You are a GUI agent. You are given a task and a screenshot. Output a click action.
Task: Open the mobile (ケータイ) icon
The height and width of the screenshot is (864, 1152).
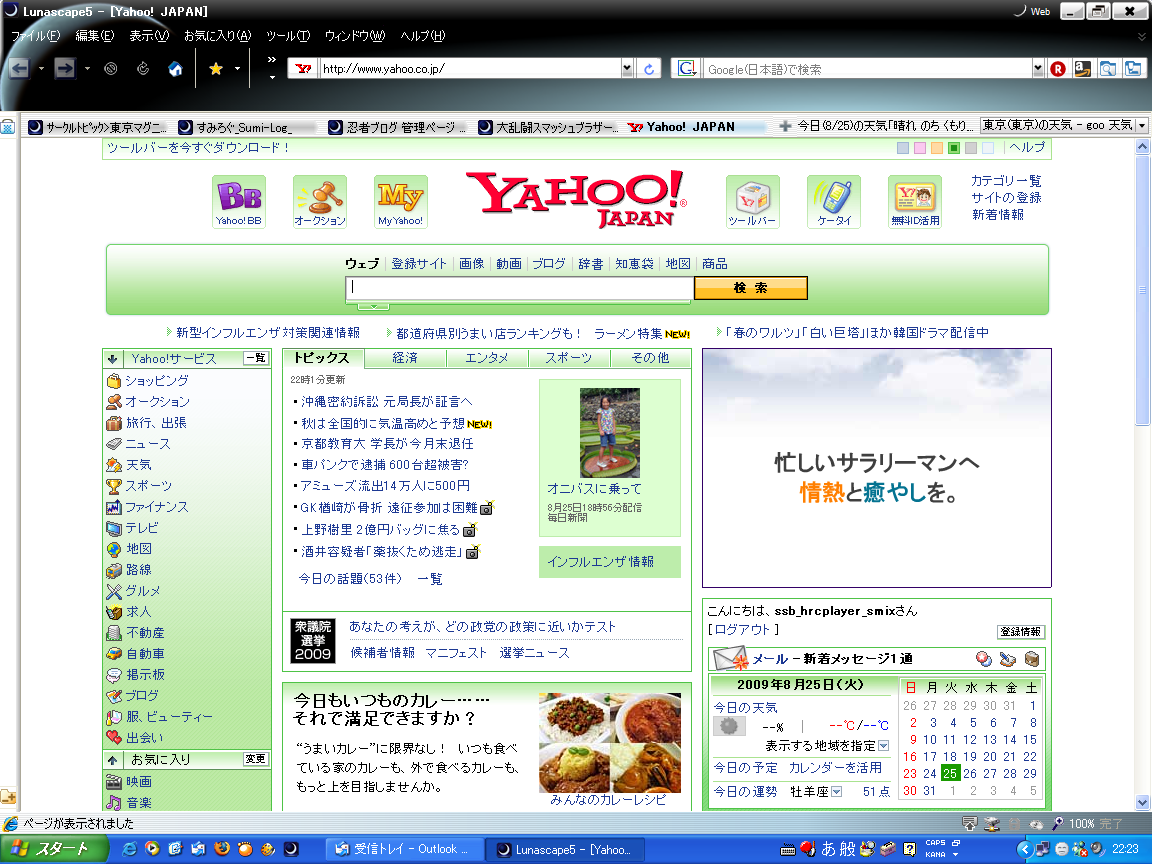[x=834, y=201]
